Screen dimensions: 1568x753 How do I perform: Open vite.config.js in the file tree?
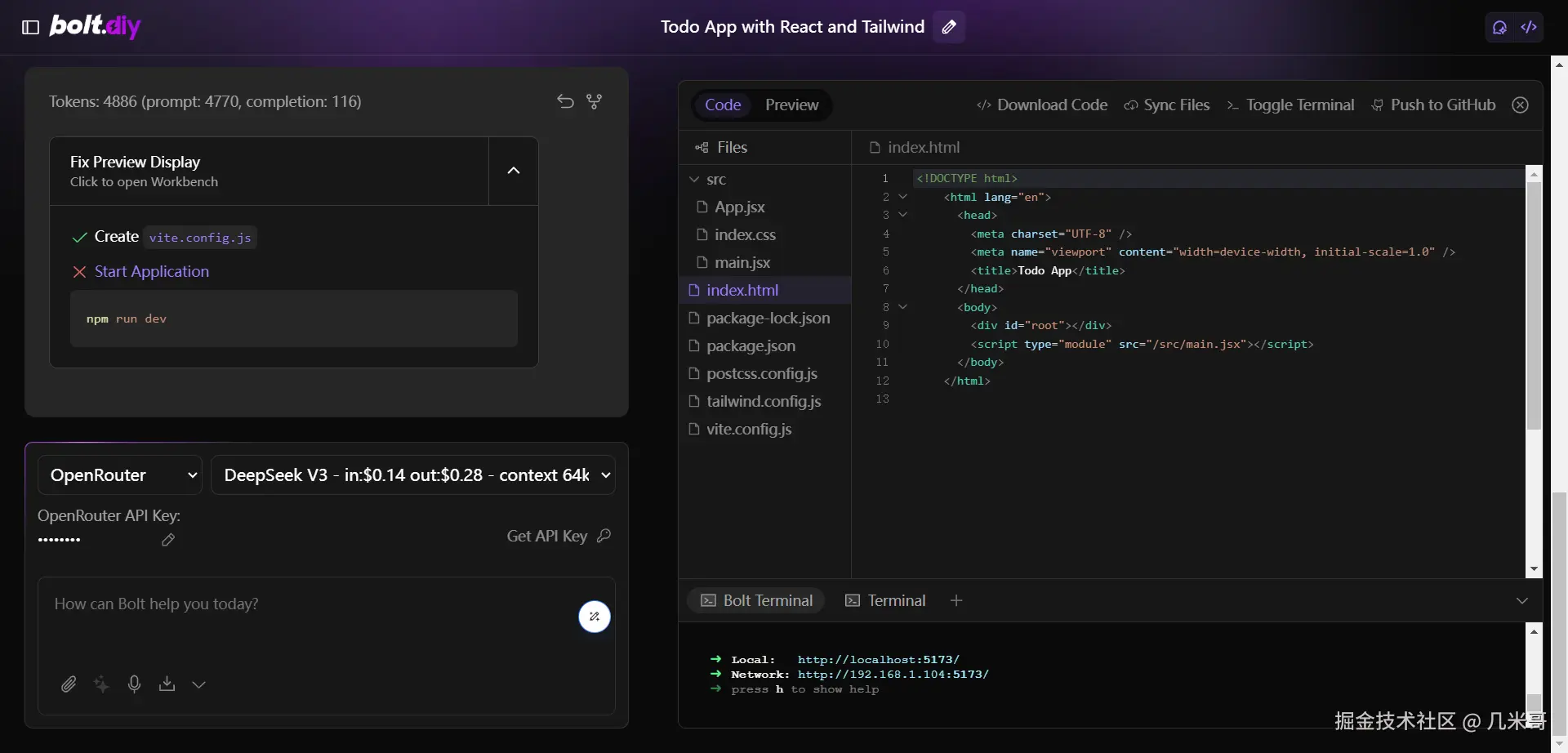click(x=765, y=430)
